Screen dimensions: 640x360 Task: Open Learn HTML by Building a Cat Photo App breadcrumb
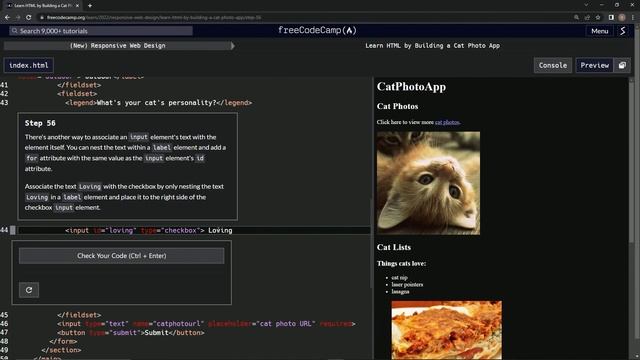(432, 46)
